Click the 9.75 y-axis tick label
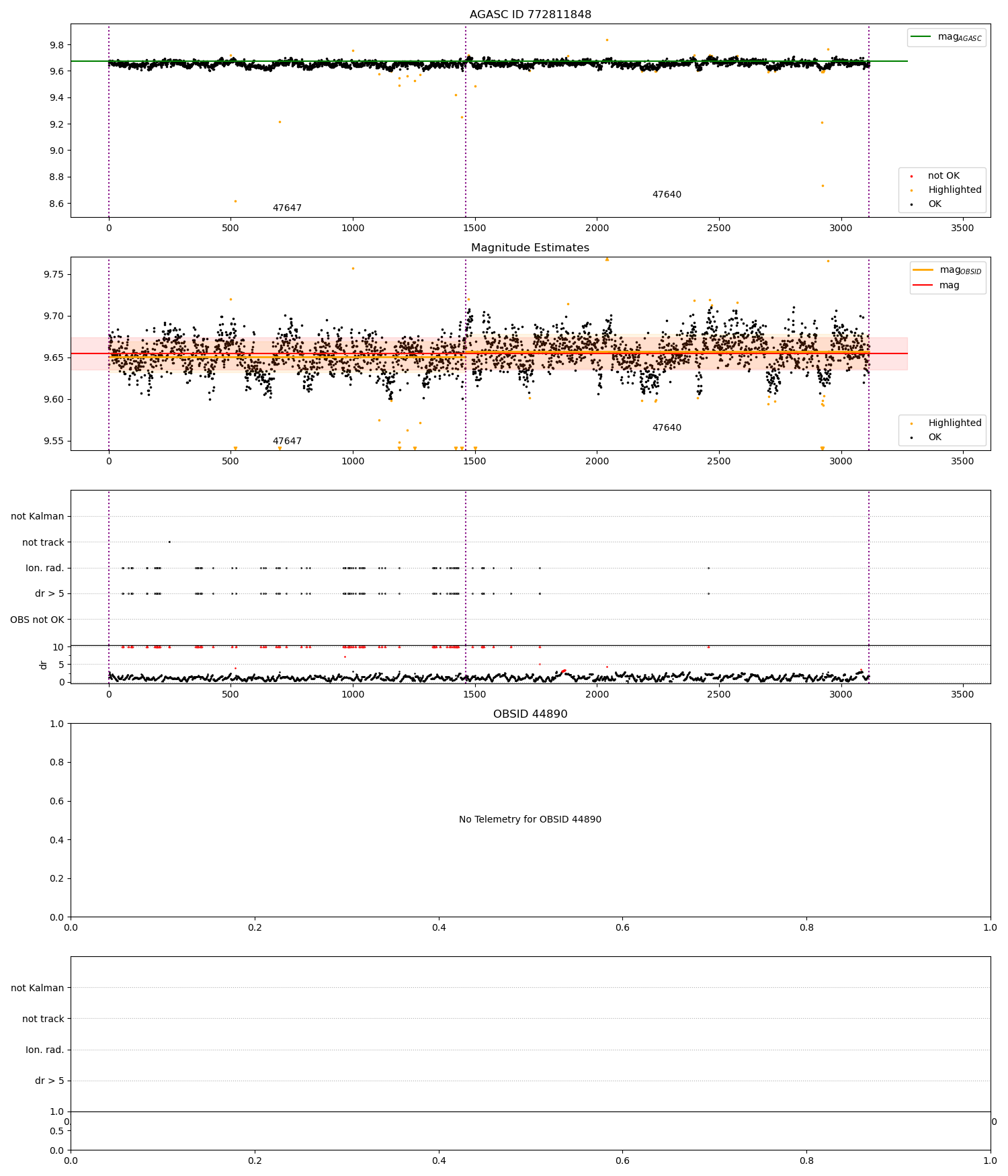 coord(54,274)
